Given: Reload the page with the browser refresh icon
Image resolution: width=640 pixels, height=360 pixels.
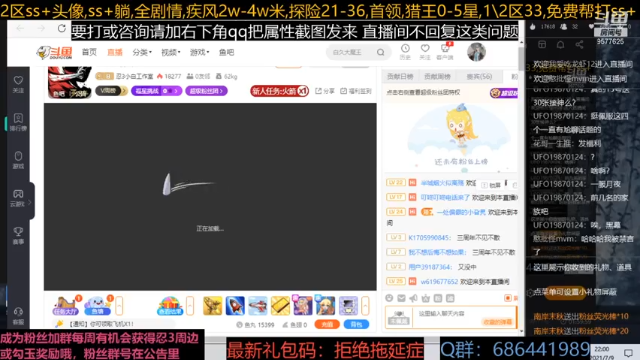Looking at the screenshot, I should (62, 28).
